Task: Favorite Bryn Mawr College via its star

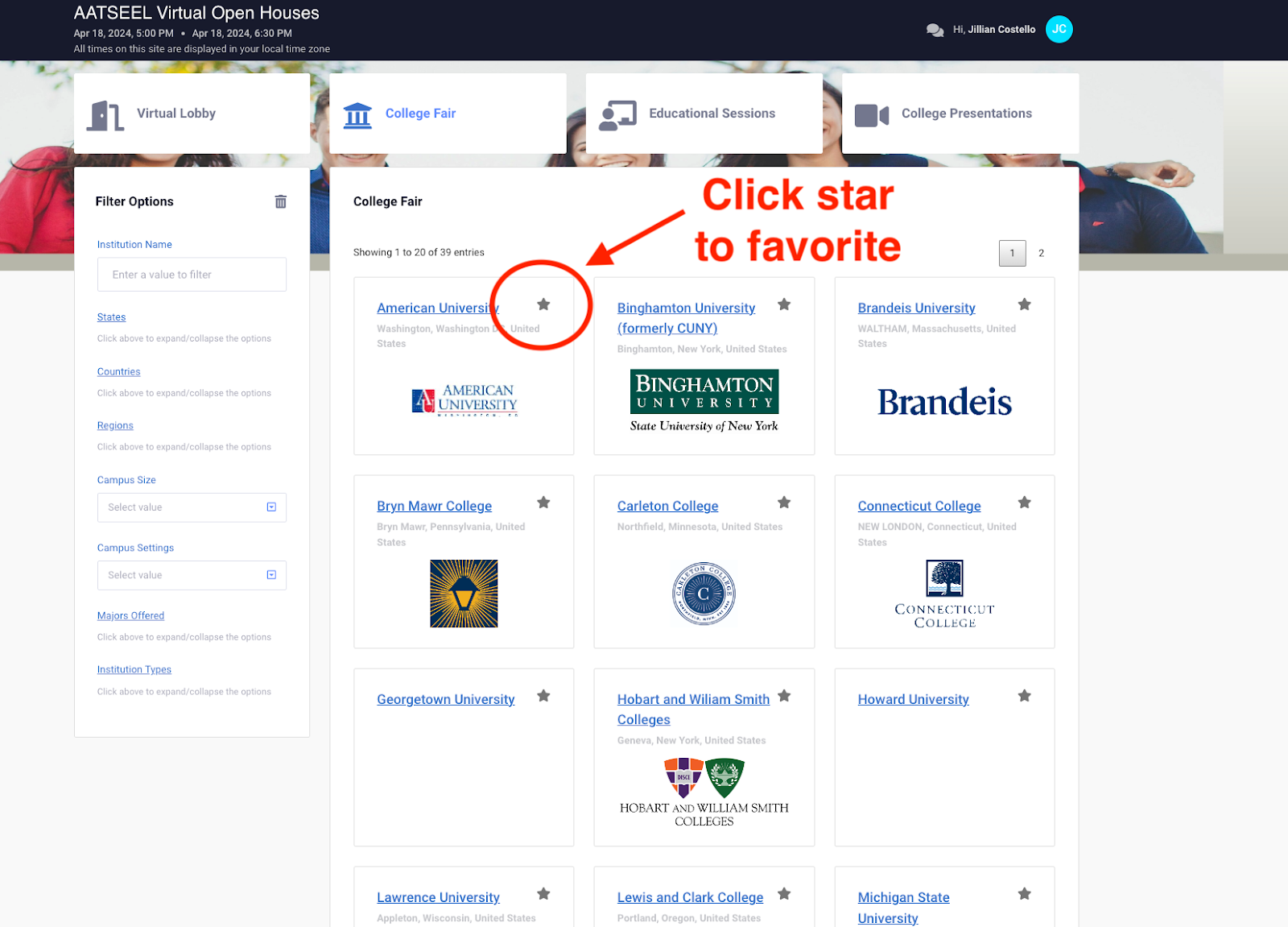Action: (x=543, y=503)
